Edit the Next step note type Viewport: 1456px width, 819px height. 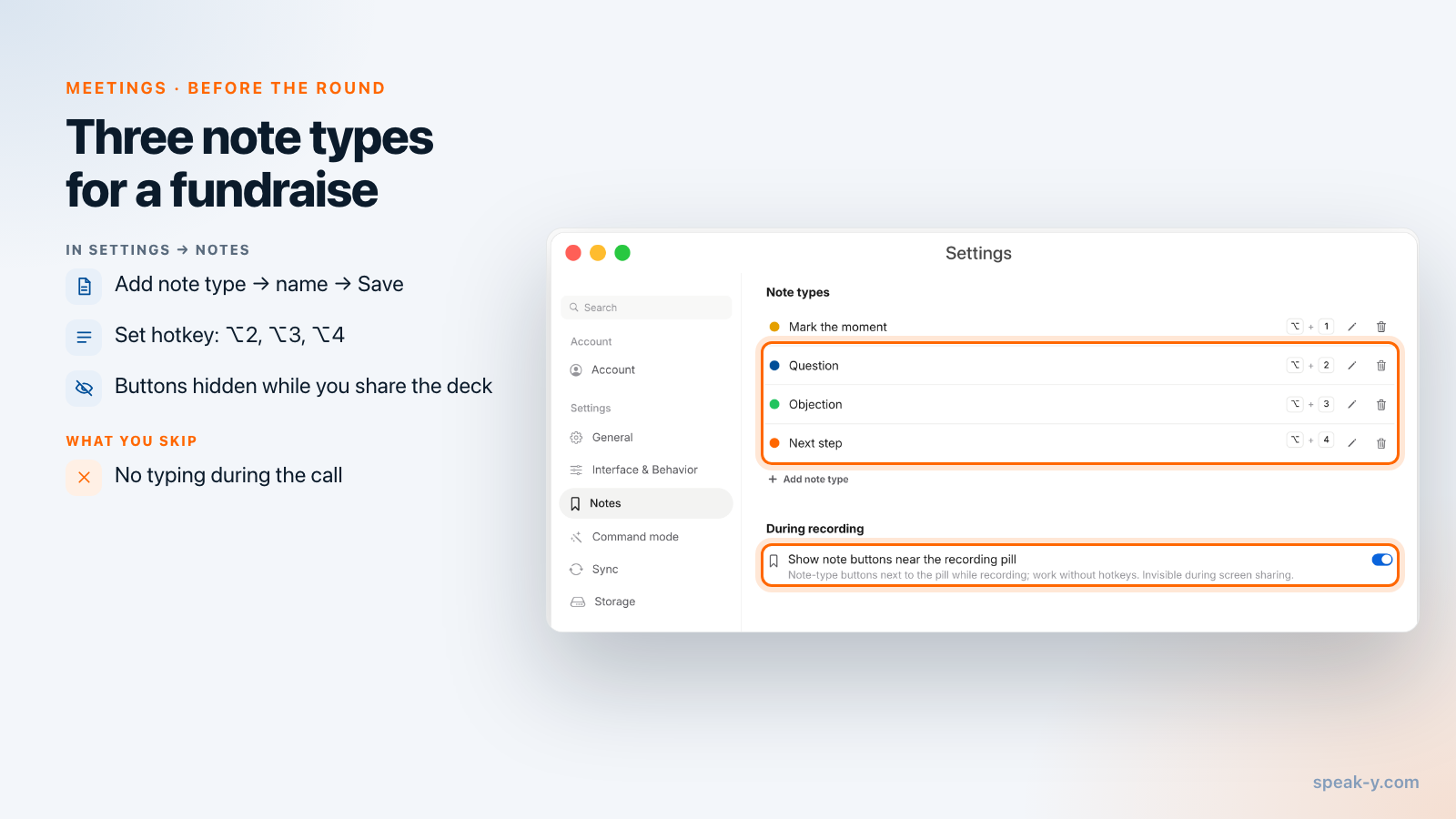[1352, 443]
